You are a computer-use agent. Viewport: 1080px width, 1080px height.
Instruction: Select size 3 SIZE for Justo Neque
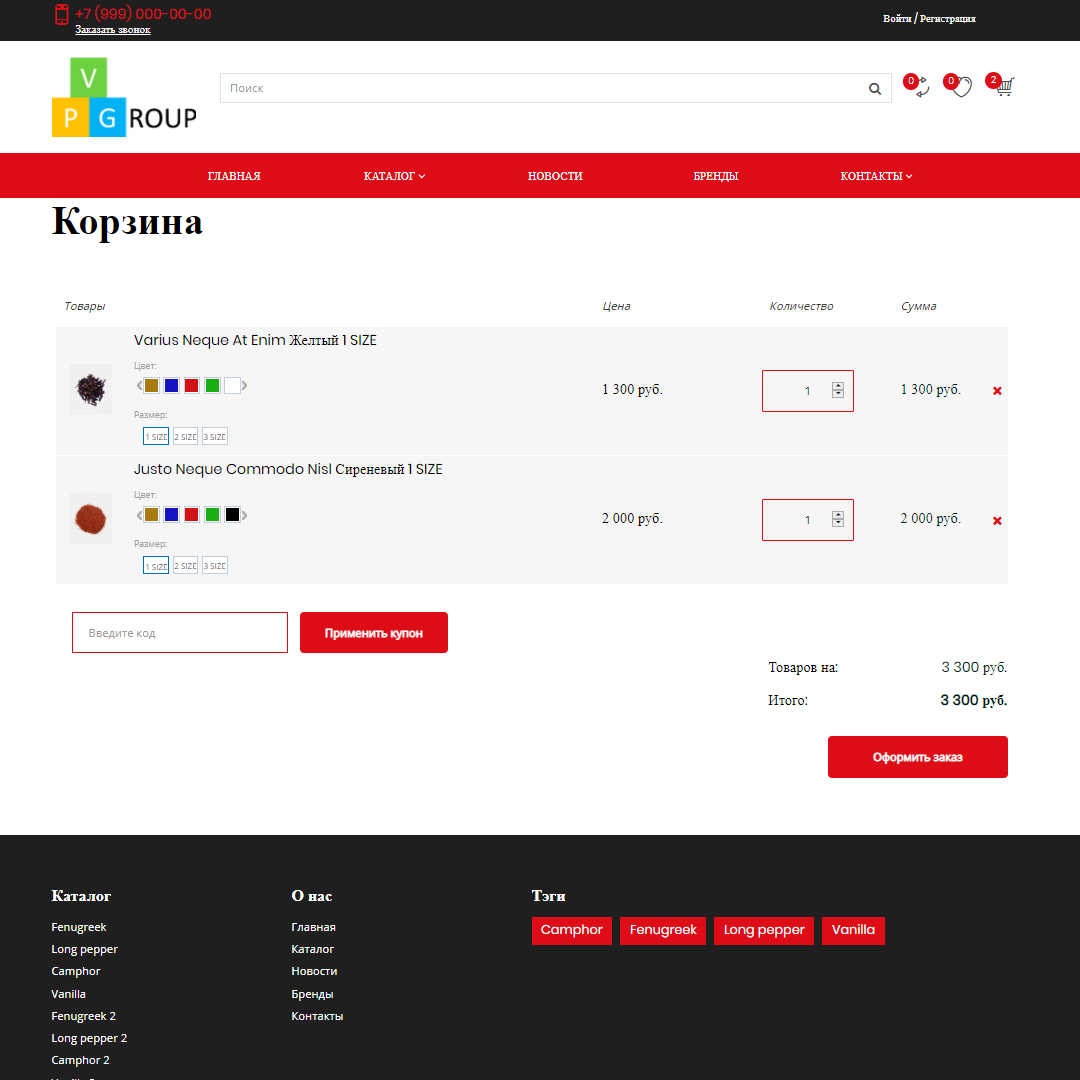tap(214, 565)
